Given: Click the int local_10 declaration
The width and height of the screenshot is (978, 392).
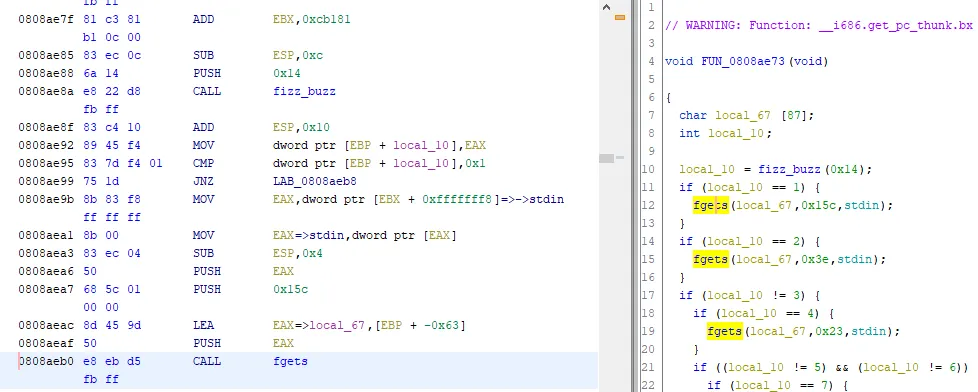Looking at the screenshot, I should [725, 133].
